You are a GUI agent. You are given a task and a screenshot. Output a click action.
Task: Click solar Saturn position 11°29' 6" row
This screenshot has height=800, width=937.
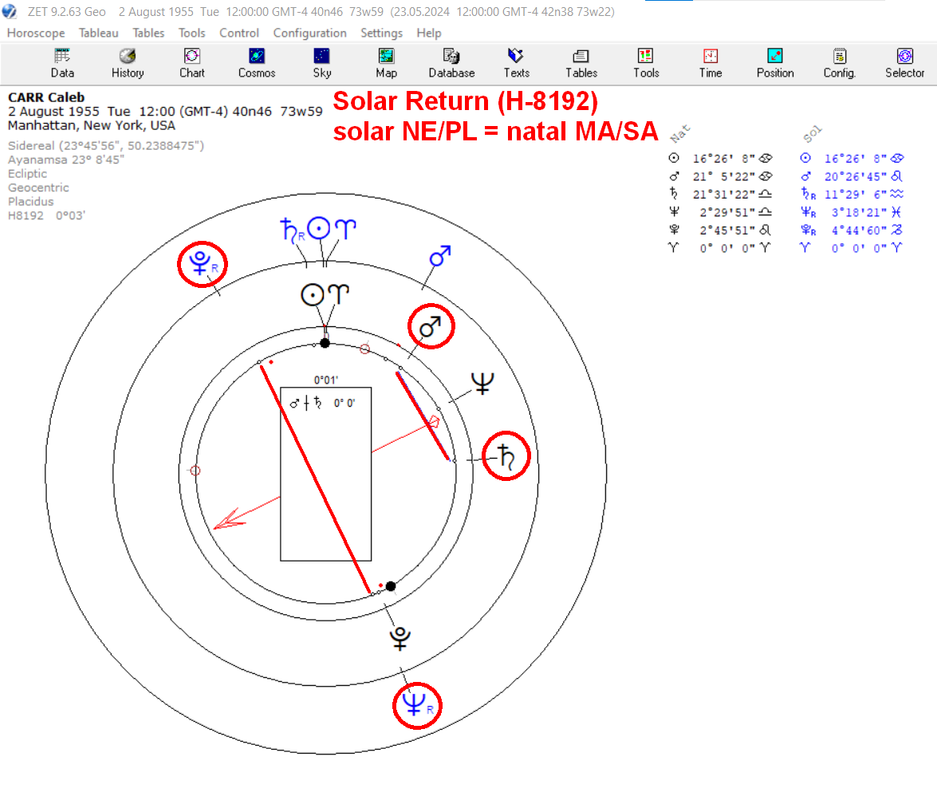[x=852, y=194]
